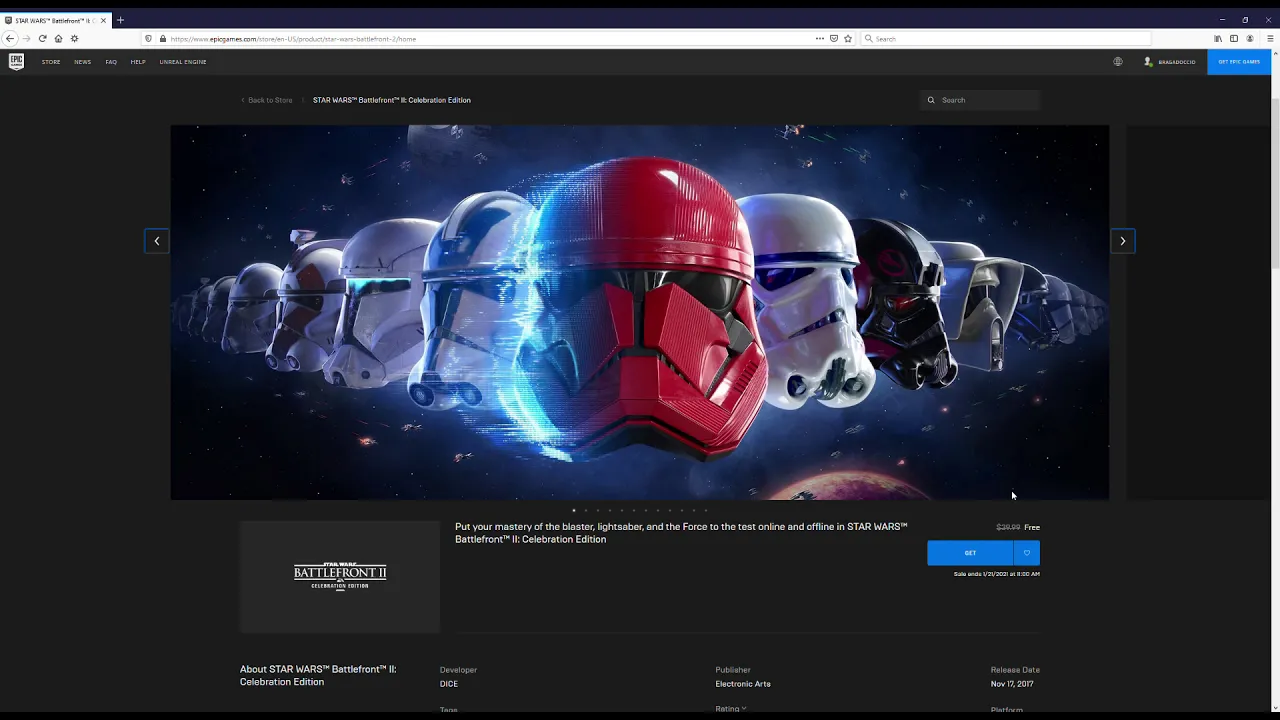Bookmark this page with the star icon
The width and height of the screenshot is (1280, 720).
[x=848, y=38]
